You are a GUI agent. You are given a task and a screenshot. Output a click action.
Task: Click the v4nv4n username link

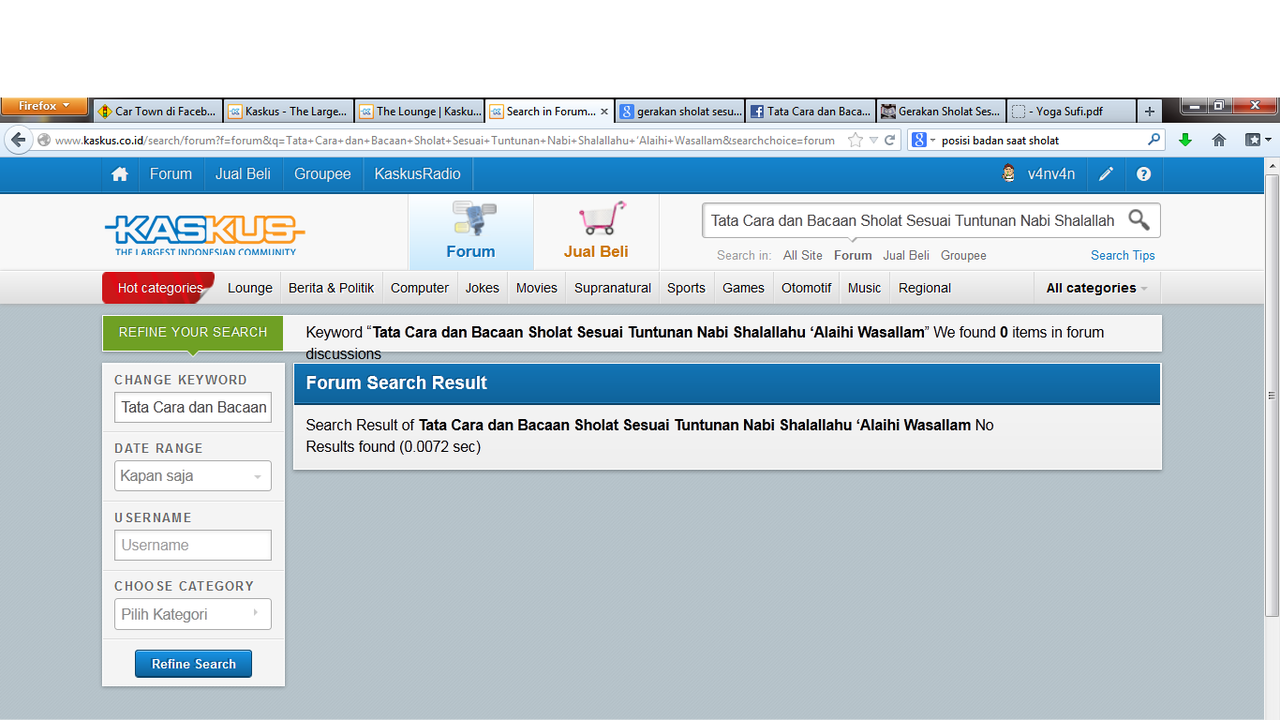[x=1051, y=174]
